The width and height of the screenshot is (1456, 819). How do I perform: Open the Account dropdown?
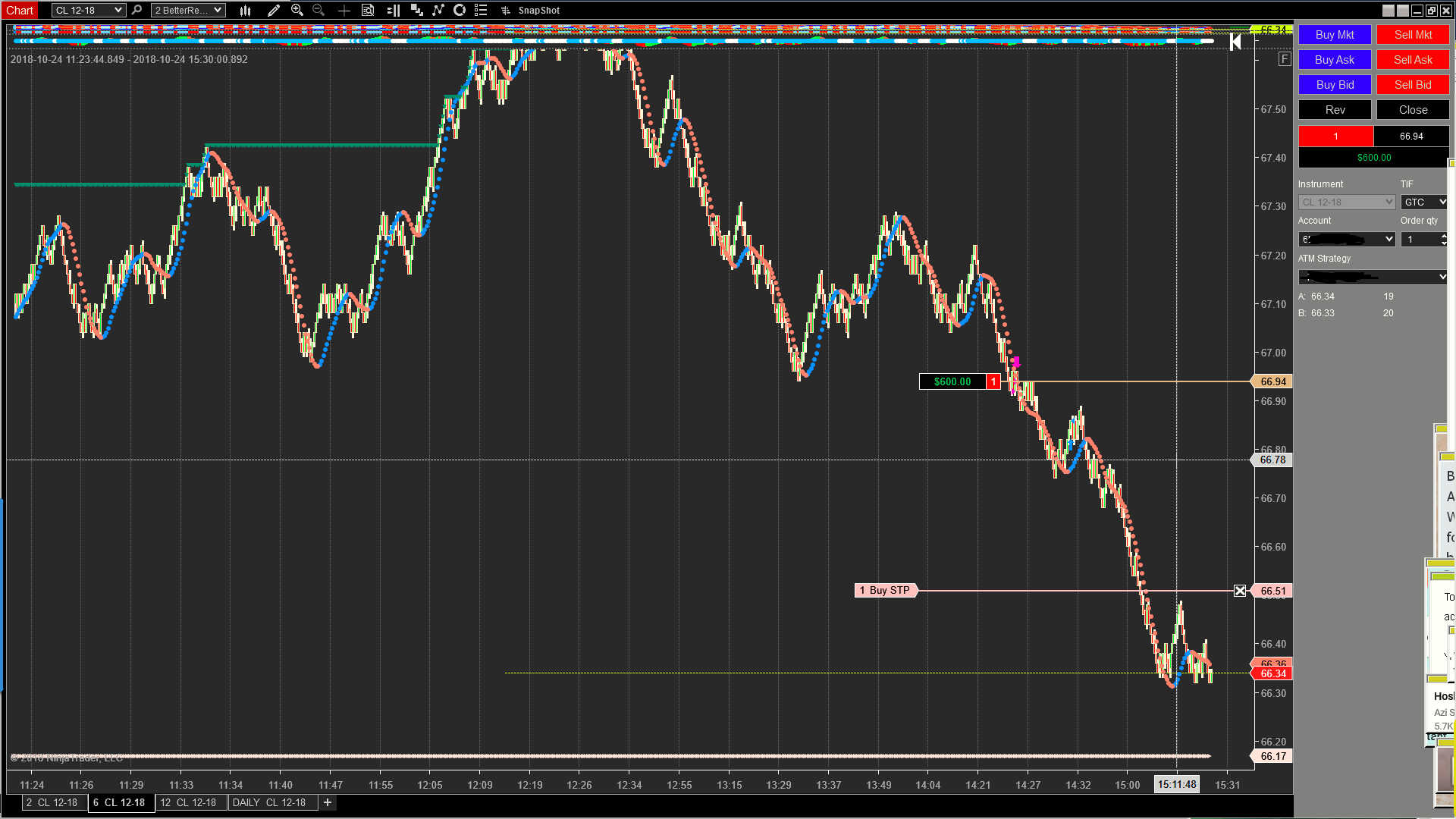(1347, 240)
